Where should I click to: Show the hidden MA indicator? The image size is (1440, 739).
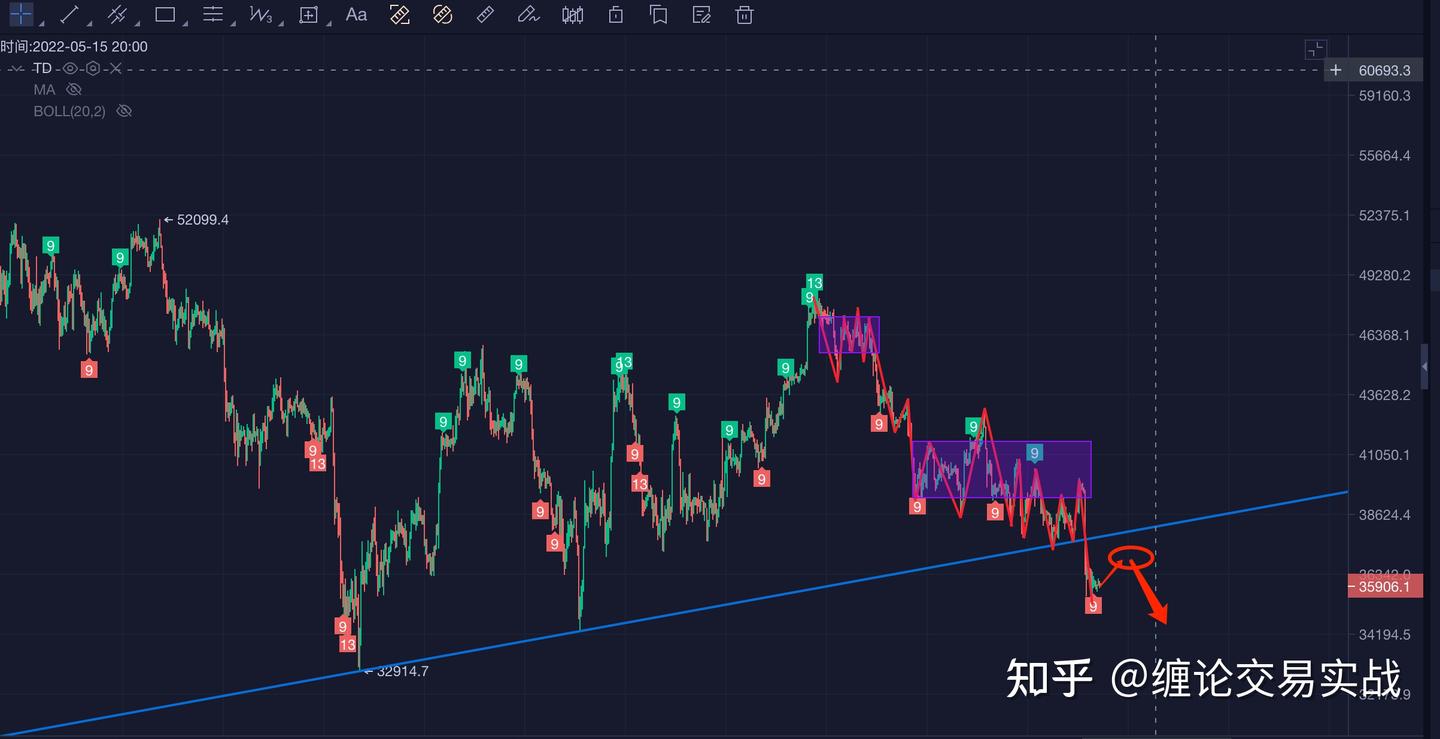tap(74, 89)
